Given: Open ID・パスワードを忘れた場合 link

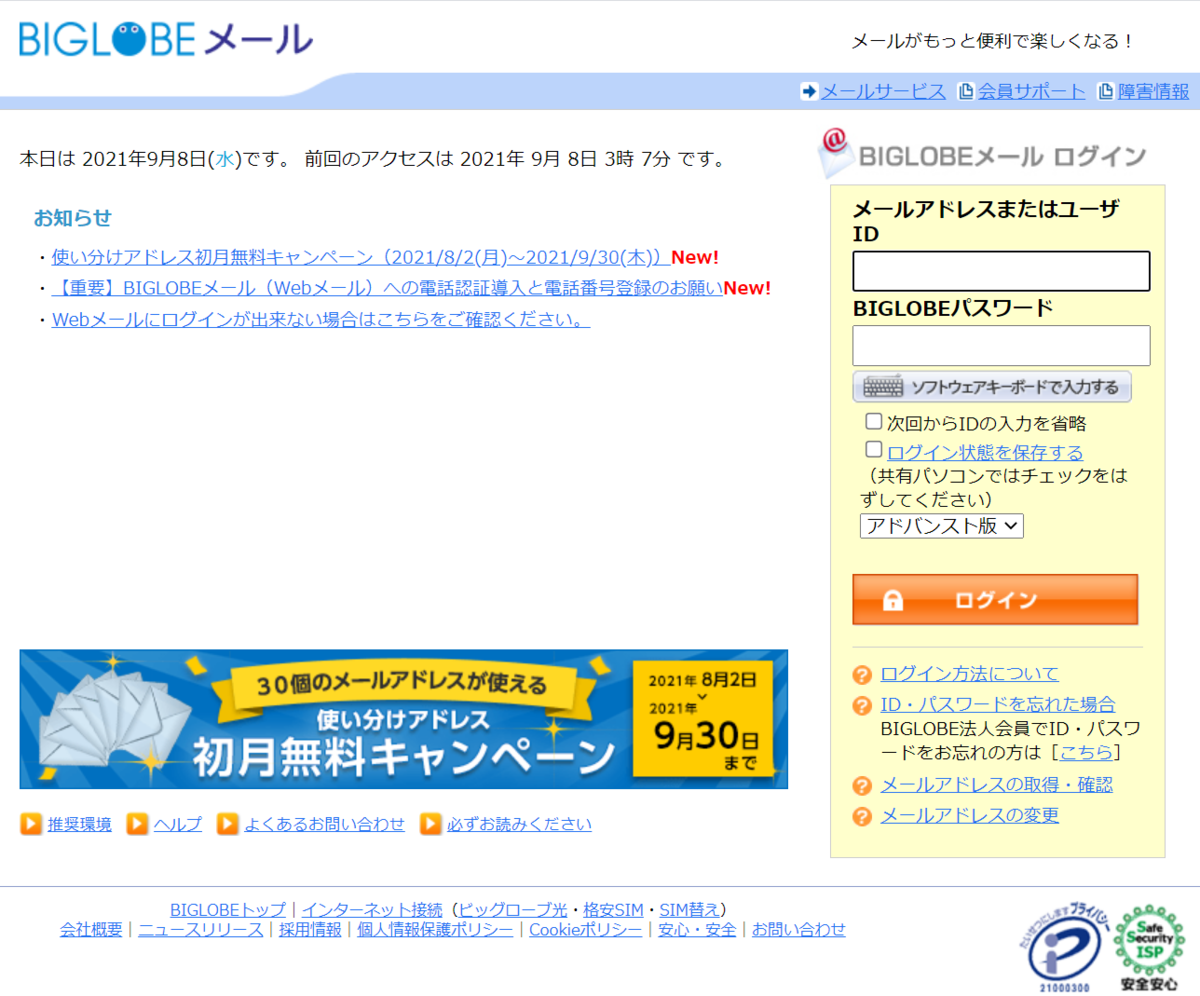Looking at the screenshot, I should (998, 705).
